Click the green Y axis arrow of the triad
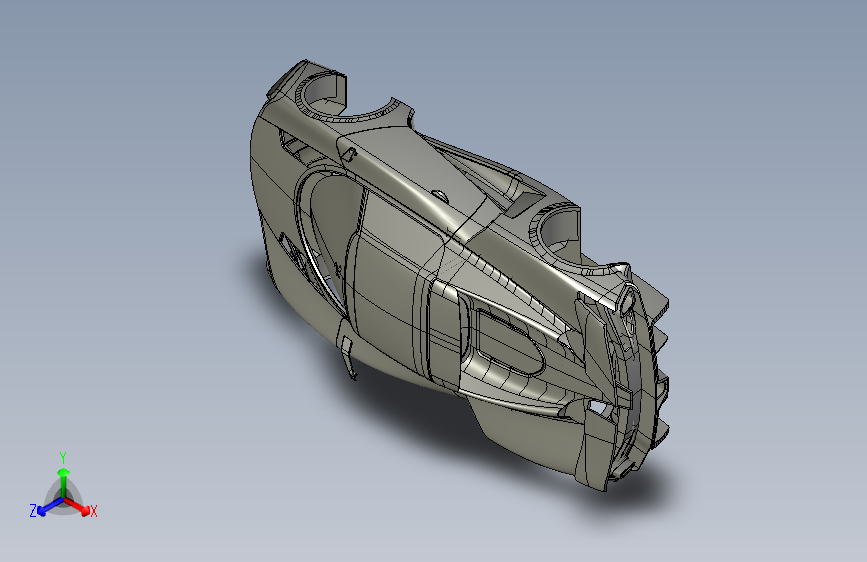The image size is (867, 562). [64, 482]
